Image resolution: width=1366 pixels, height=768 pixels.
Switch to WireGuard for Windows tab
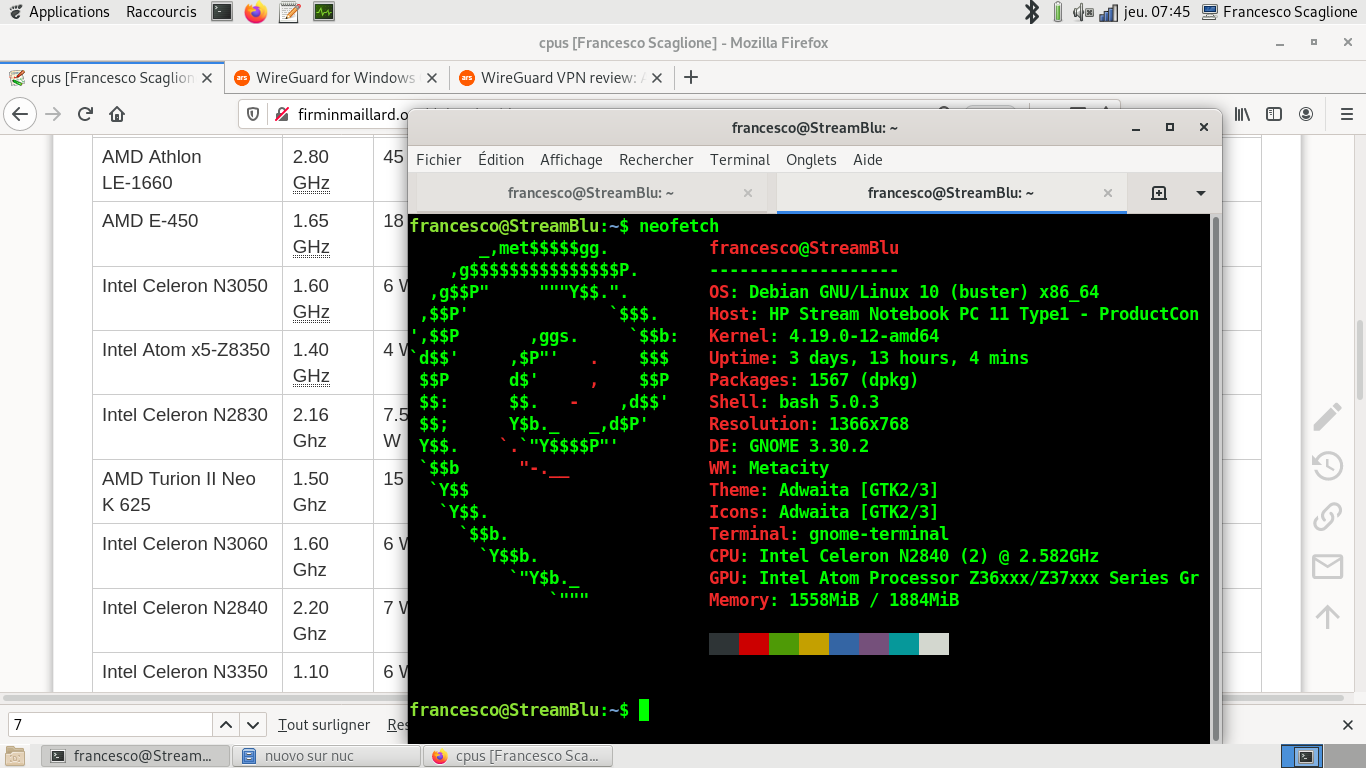(334, 78)
